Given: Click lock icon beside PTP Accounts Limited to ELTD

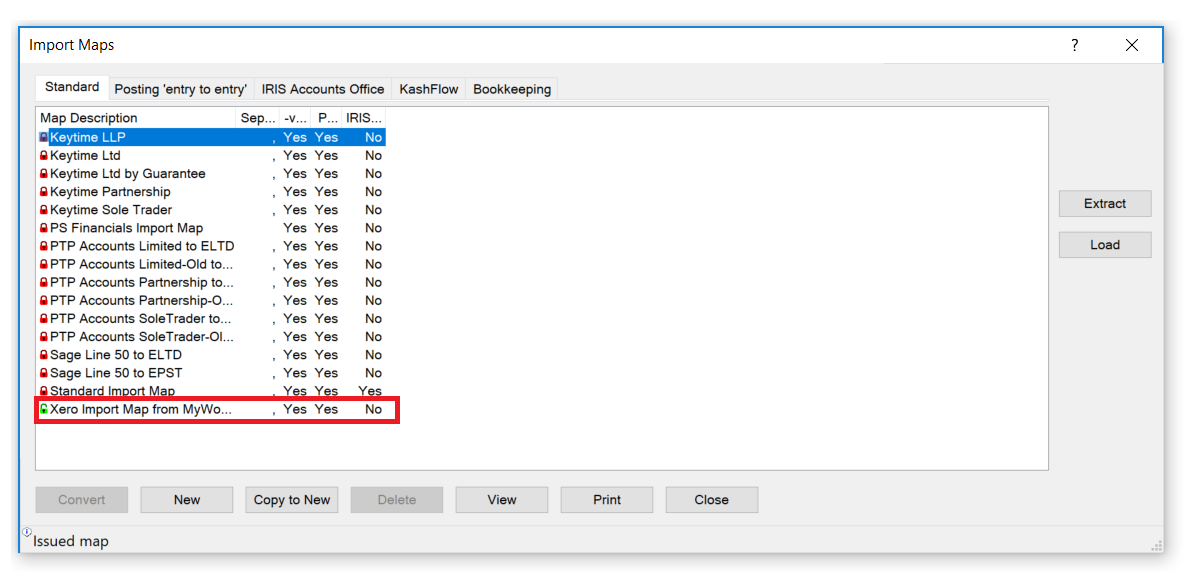Looking at the screenshot, I should coord(43,246).
